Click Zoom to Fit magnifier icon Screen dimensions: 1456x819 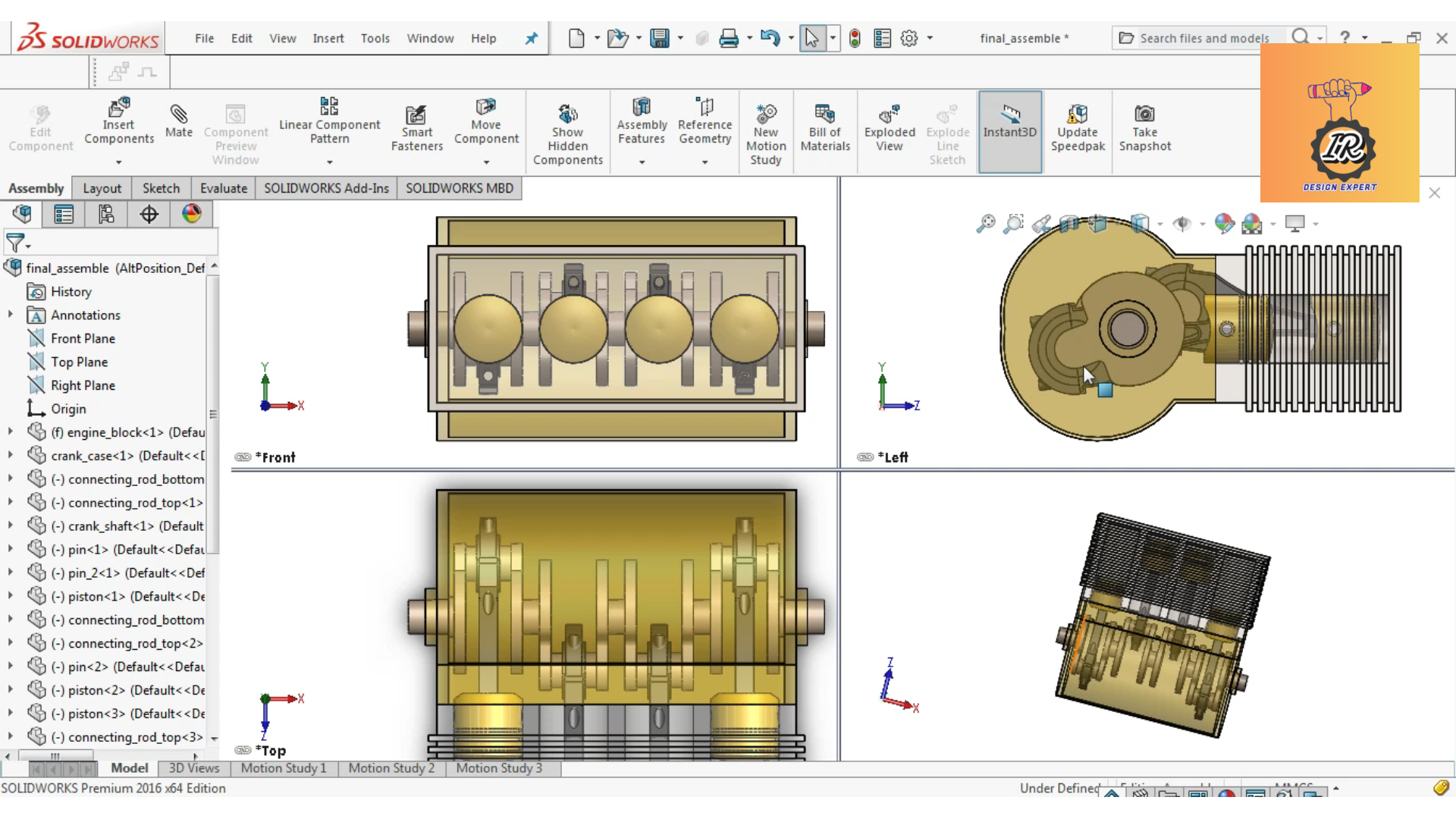[985, 224]
